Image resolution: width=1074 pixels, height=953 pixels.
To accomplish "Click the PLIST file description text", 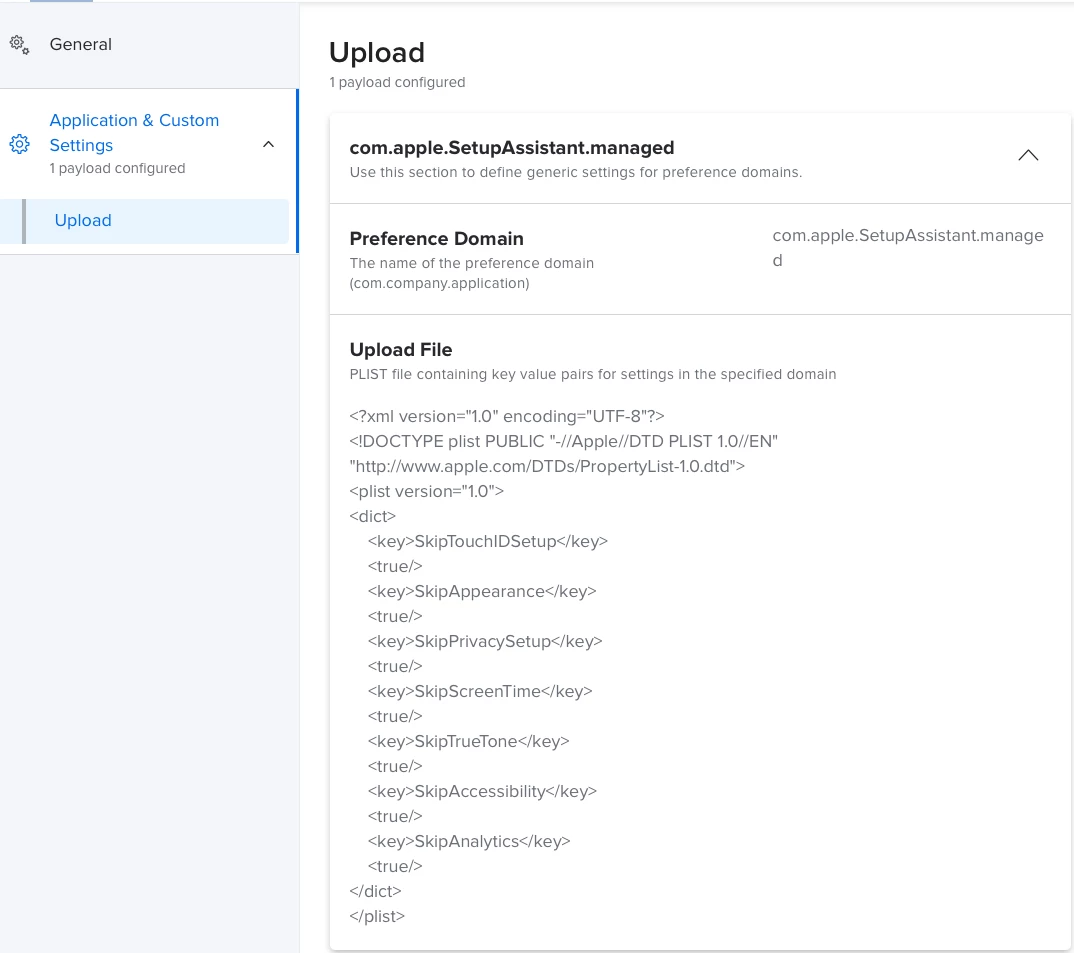I will (x=592, y=375).
